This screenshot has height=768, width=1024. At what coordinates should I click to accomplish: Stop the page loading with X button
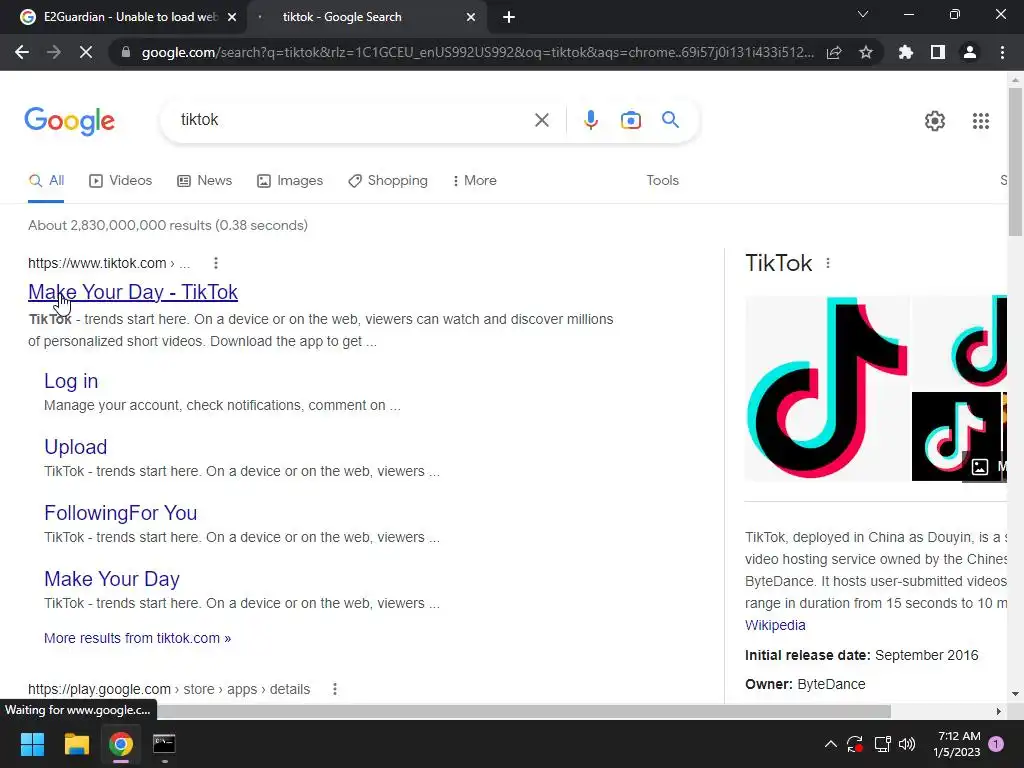[86, 52]
